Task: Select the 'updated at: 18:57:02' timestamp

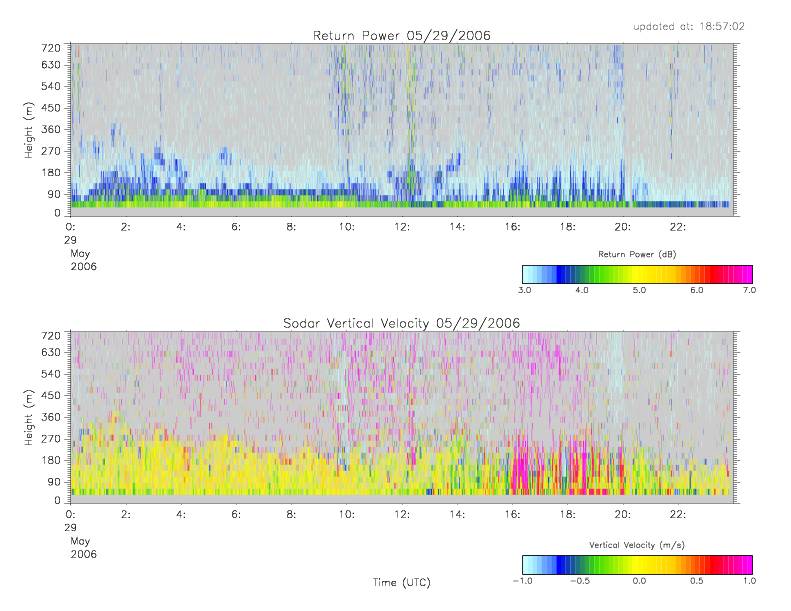Action: coord(689,26)
